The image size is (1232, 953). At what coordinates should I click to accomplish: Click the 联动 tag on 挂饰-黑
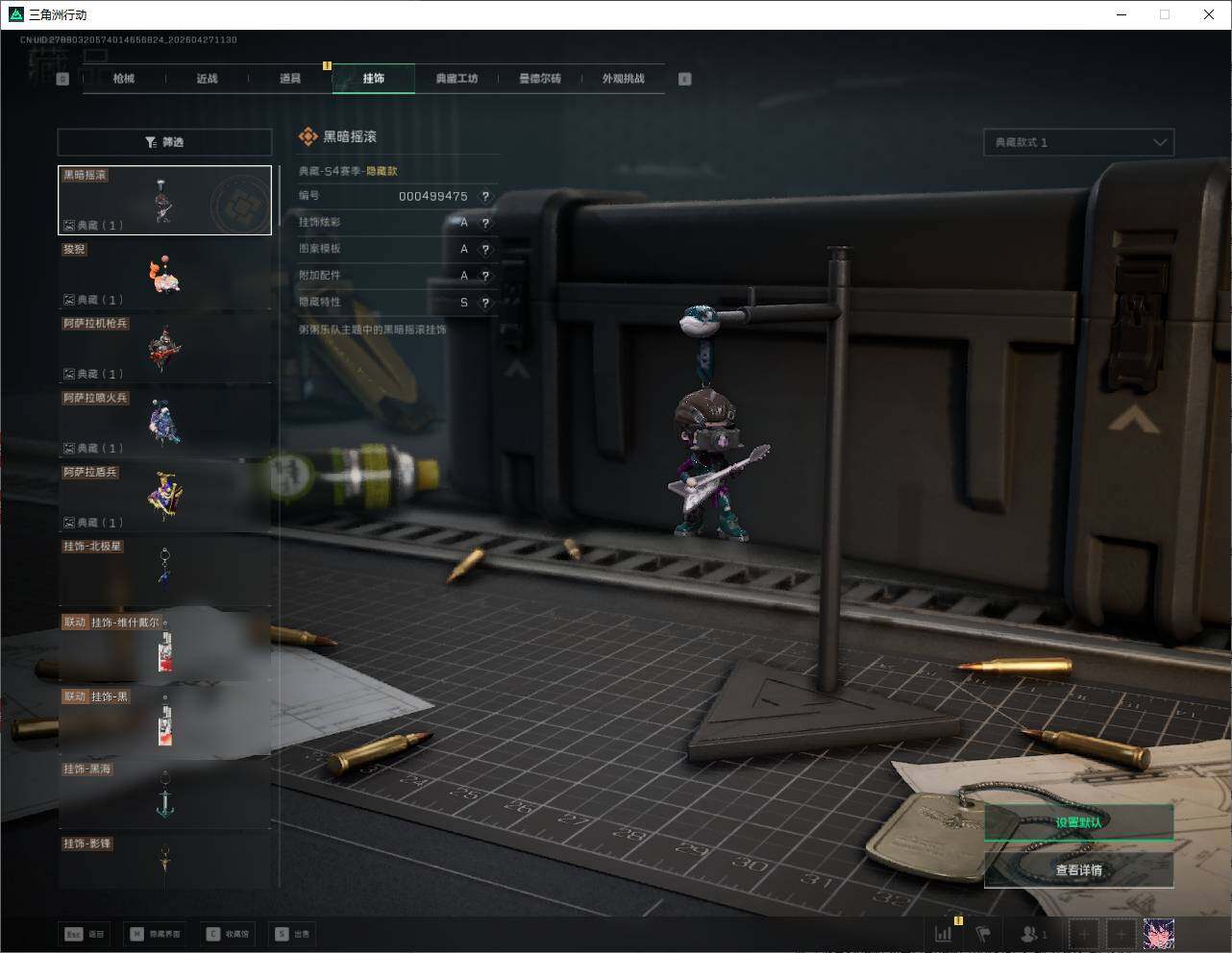[75, 696]
